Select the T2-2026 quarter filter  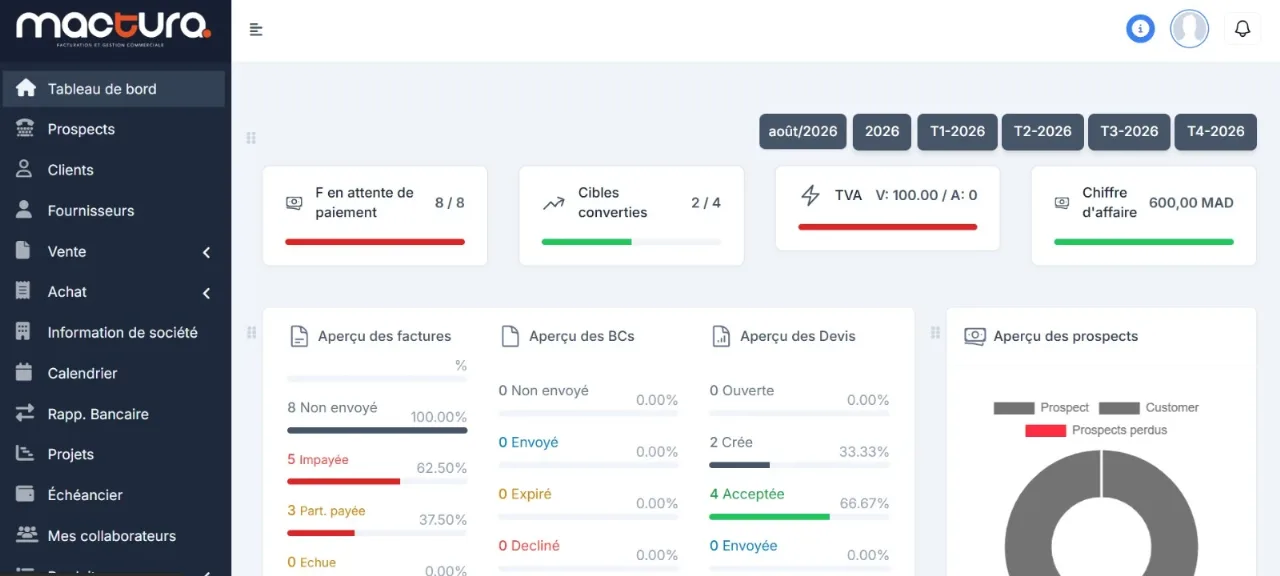coord(1043,131)
